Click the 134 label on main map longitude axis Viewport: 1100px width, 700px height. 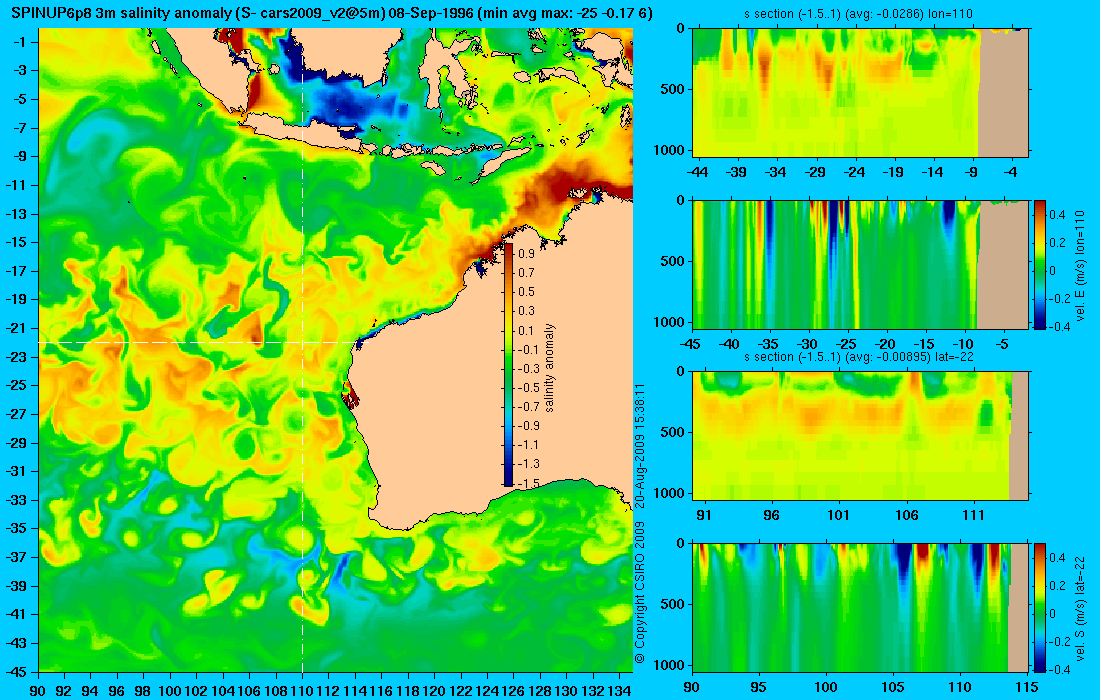tap(619, 691)
